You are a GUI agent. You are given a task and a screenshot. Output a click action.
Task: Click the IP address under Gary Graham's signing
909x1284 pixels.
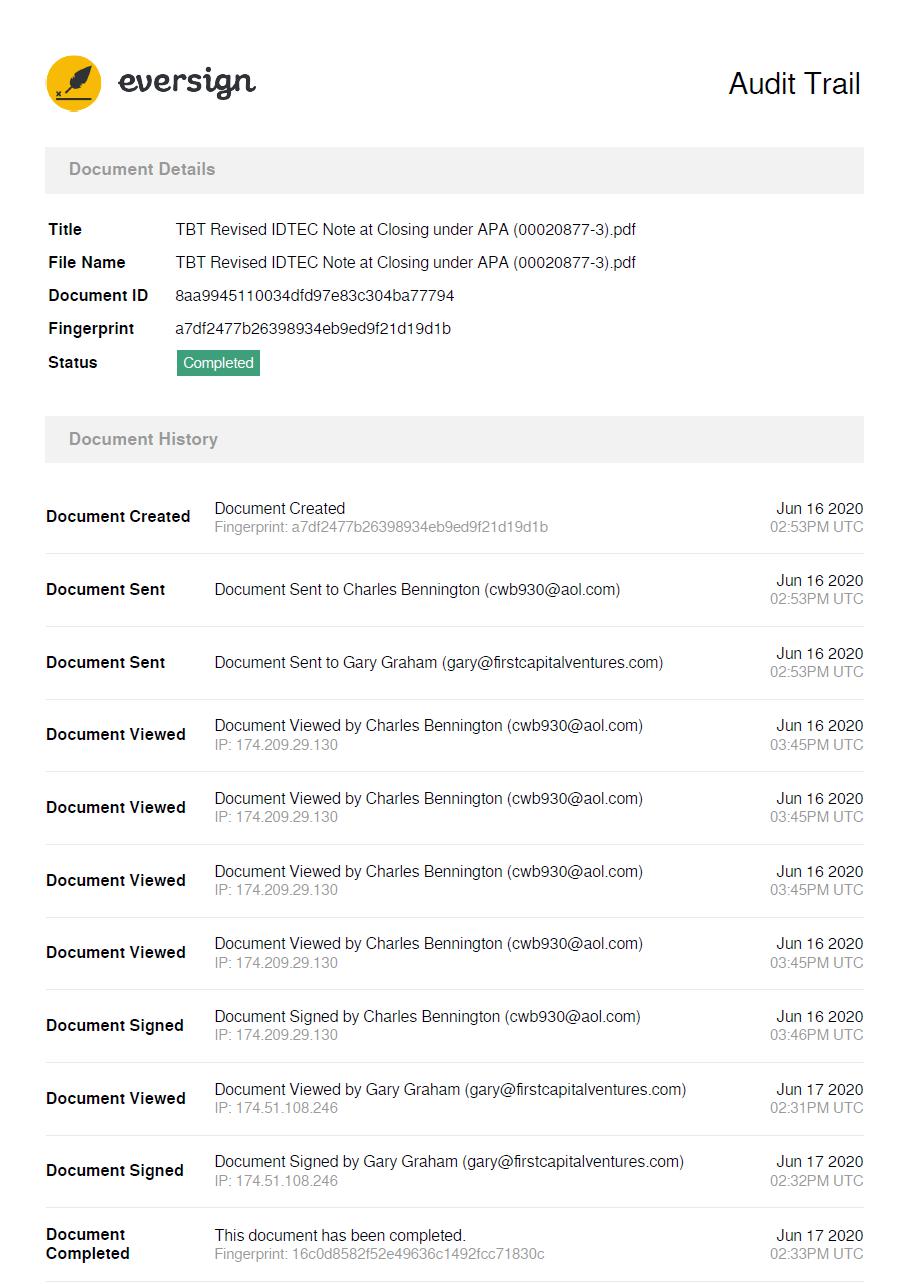pos(276,1181)
